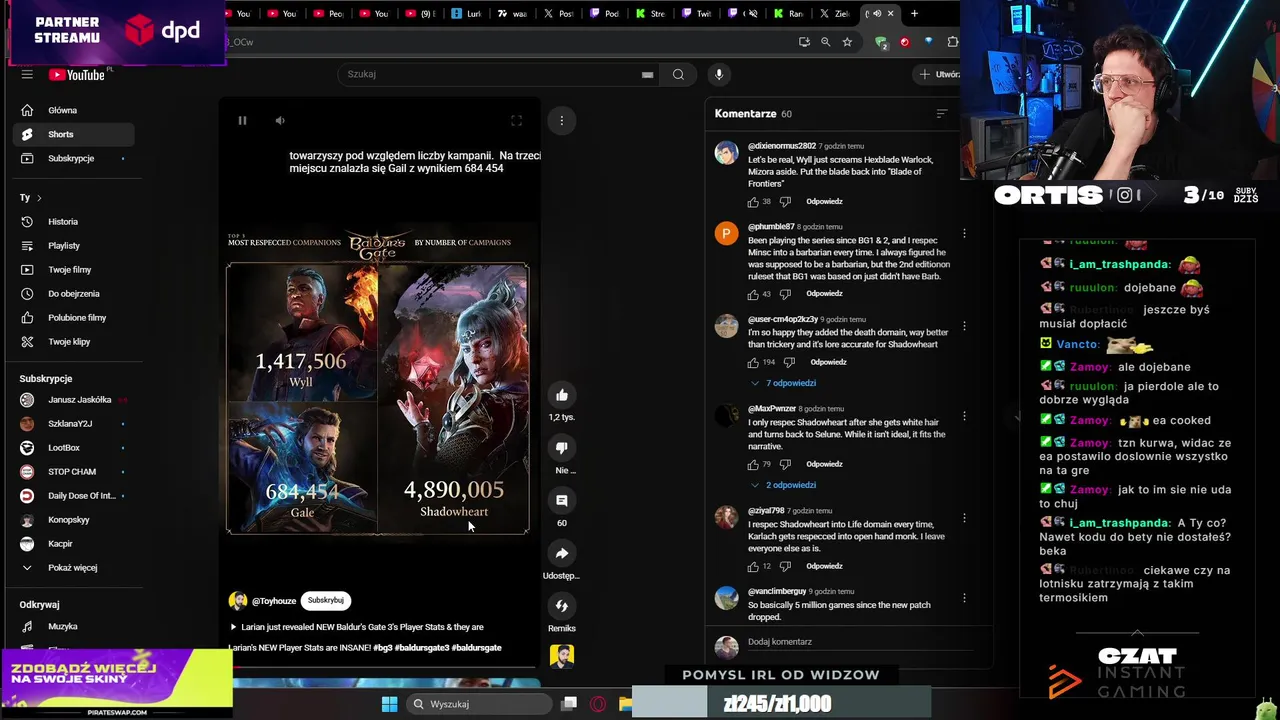The image size is (1280, 720).
Task: Open the @phumble87 orange P avatar
Action: [727, 234]
